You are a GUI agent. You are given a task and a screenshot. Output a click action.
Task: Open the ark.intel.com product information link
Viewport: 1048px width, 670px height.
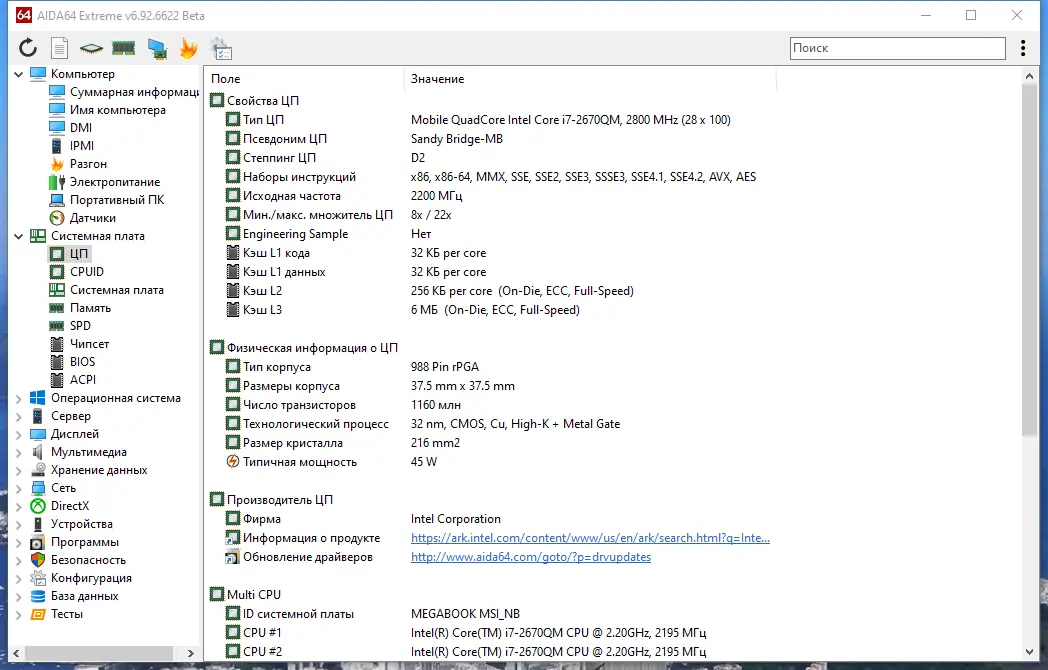click(590, 538)
